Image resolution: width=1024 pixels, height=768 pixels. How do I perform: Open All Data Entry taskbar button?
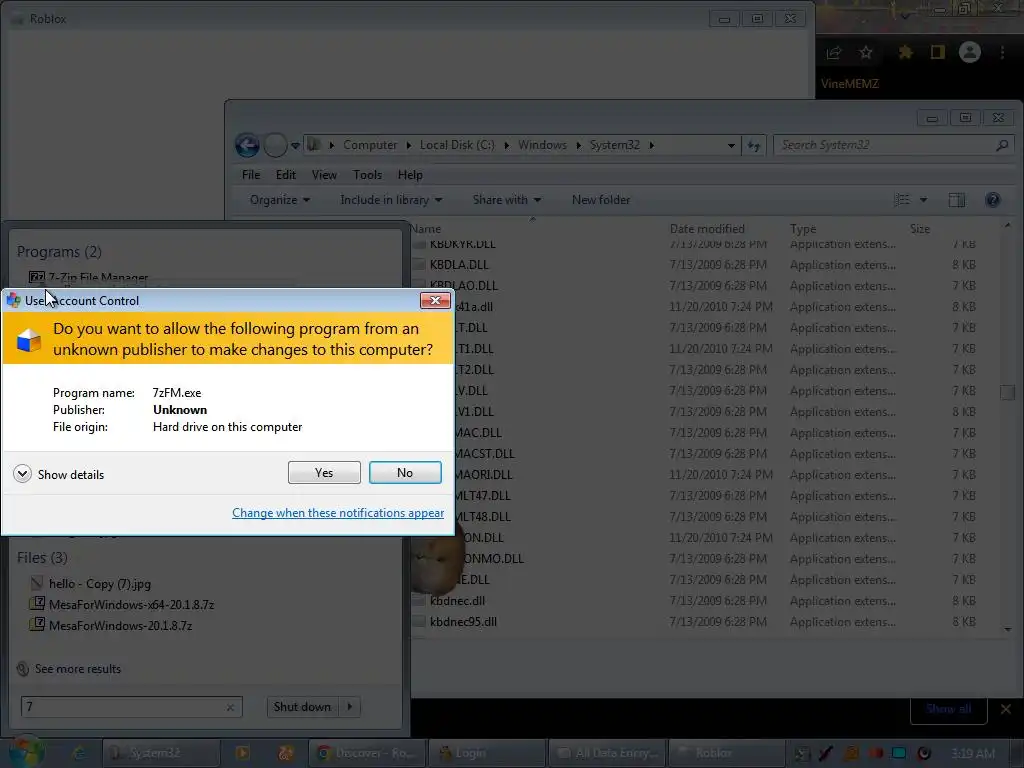(607, 753)
